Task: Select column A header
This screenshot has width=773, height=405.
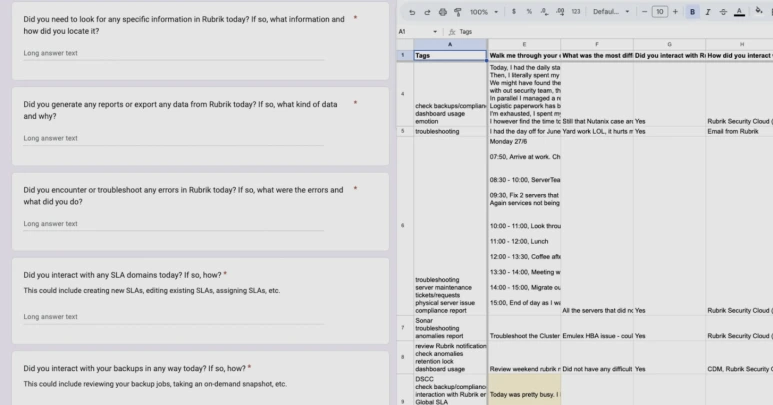Action: tap(450, 44)
